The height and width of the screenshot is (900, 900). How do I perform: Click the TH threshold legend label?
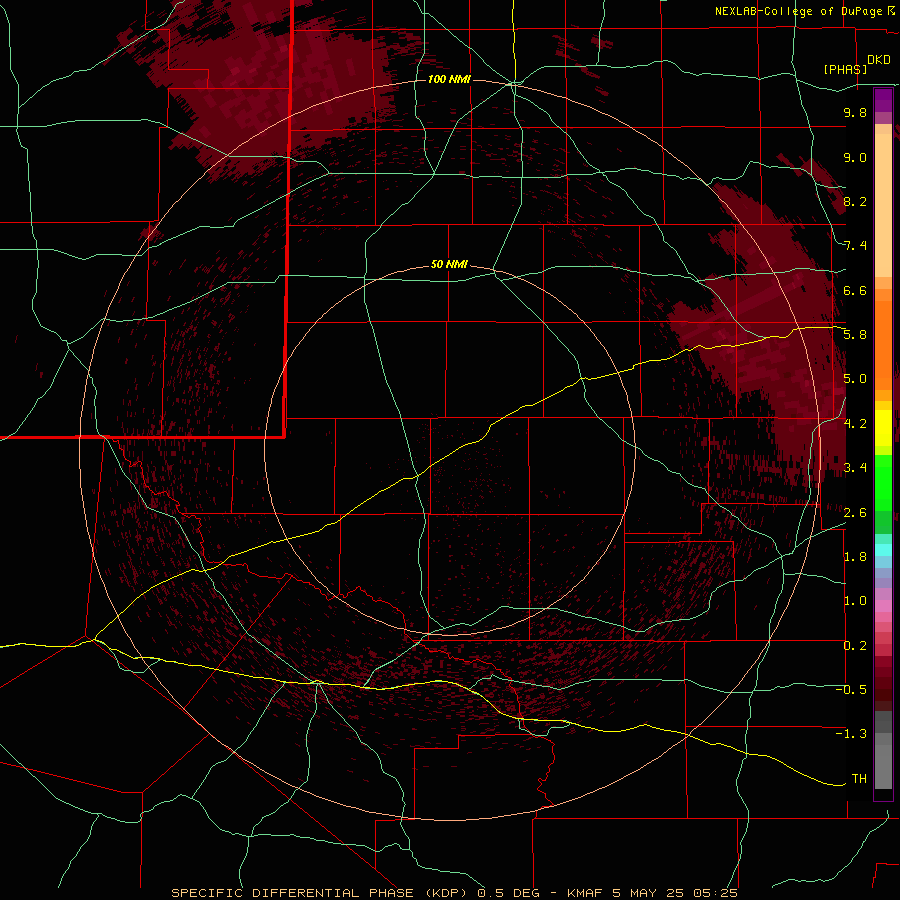coord(859,778)
